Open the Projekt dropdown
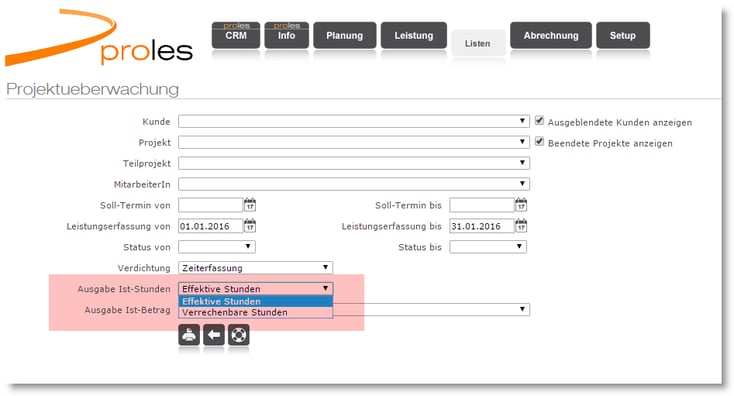This screenshot has width=734, height=396. [x=354, y=142]
